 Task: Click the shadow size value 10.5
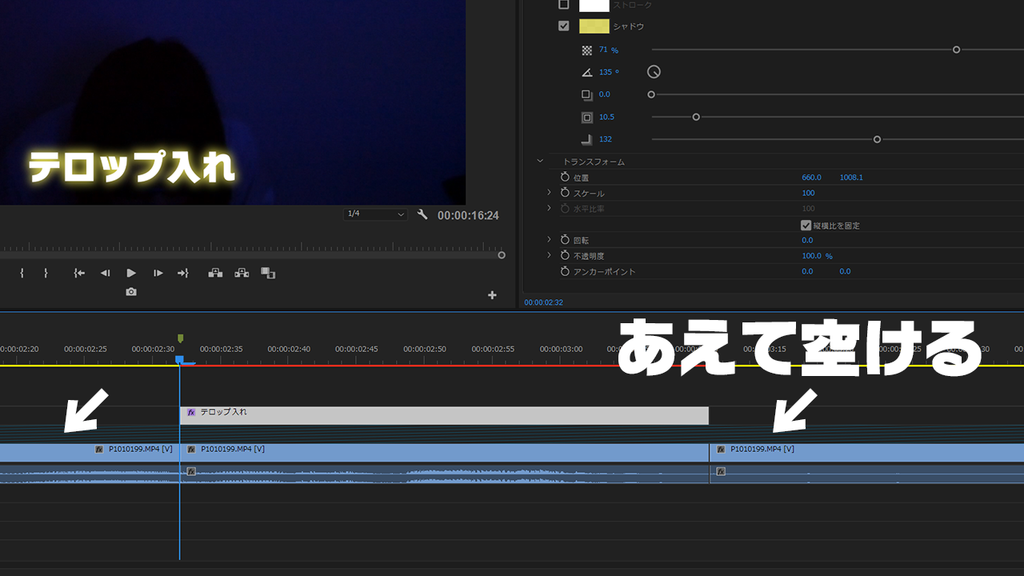tap(607, 117)
